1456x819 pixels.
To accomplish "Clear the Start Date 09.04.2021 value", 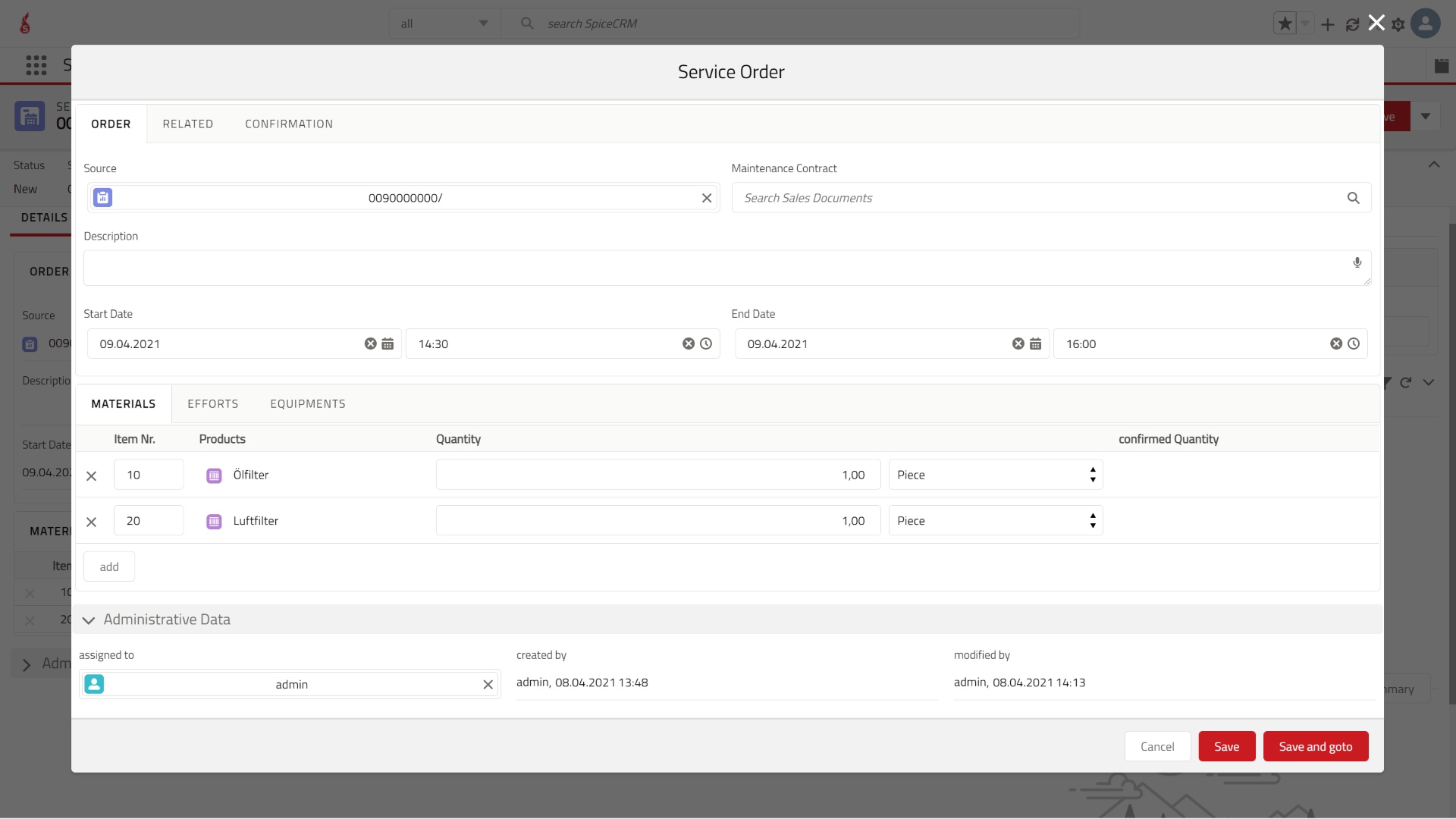I will pyautogui.click(x=370, y=344).
